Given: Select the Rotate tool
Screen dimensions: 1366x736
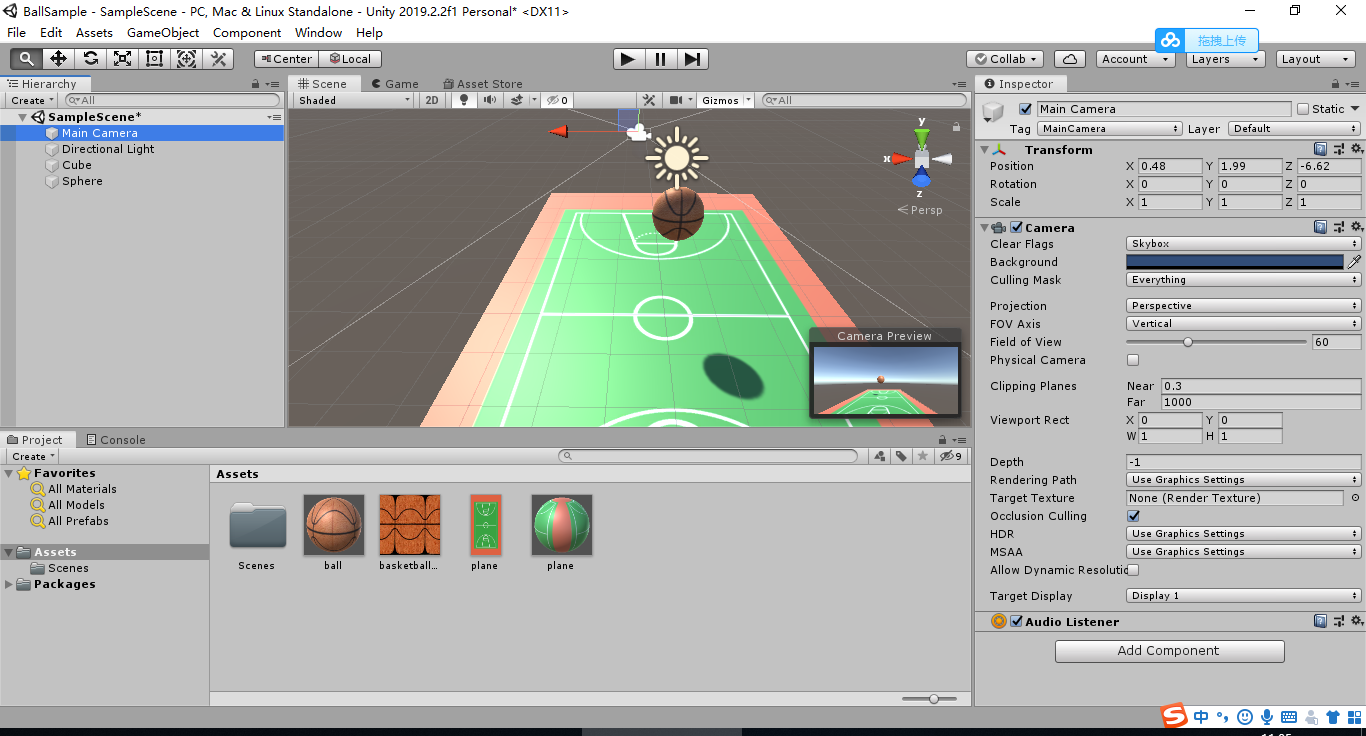Looking at the screenshot, I should (90, 58).
